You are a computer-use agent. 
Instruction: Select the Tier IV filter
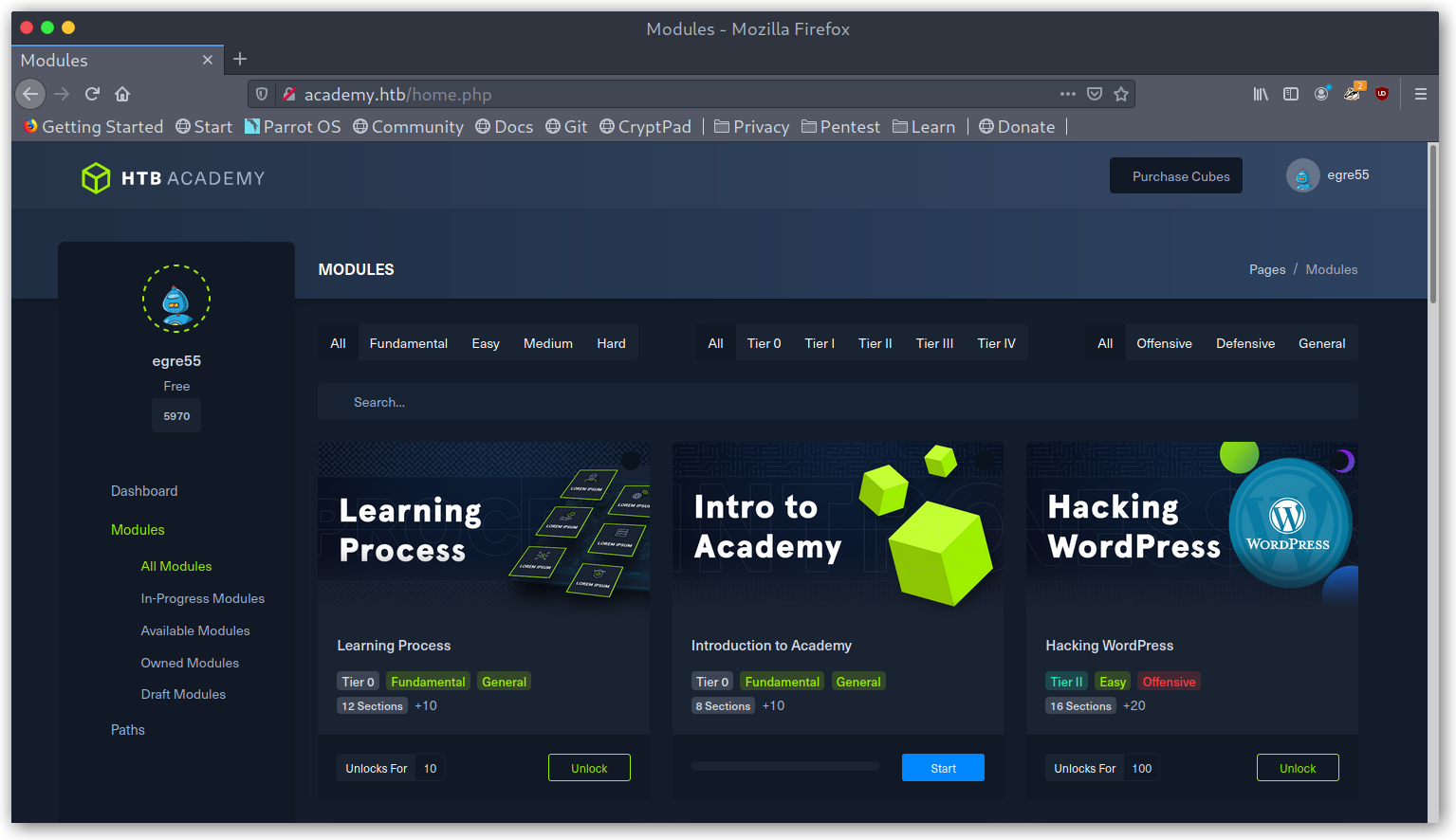(997, 343)
